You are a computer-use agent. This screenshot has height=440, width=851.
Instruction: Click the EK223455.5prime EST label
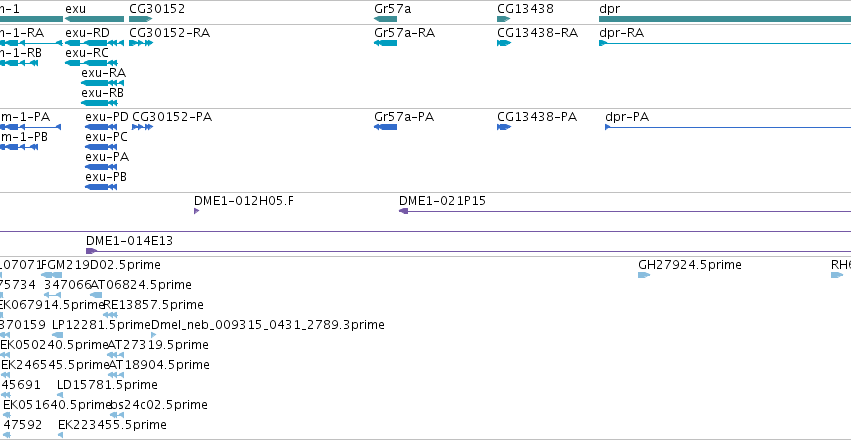coord(112,425)
